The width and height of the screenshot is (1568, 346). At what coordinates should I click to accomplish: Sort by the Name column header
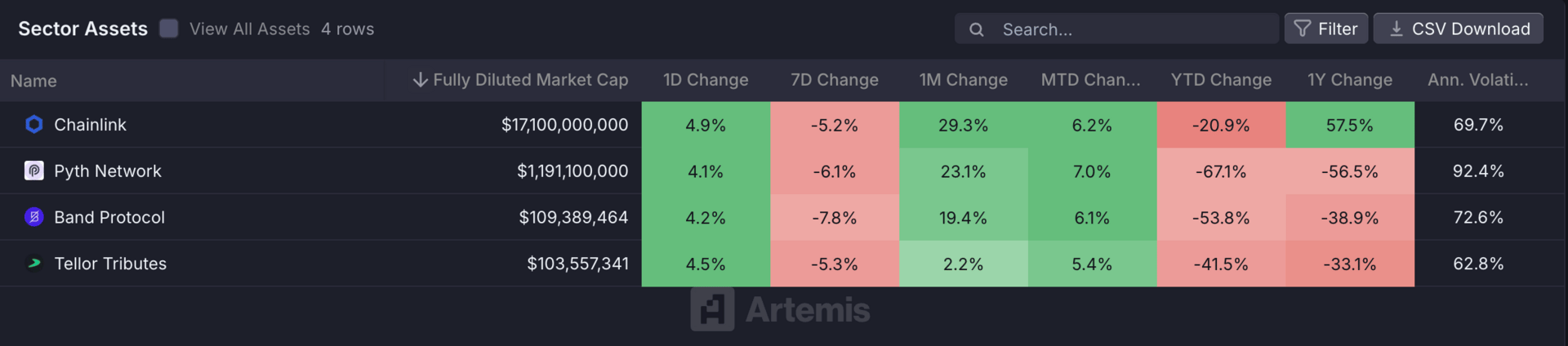[x=33, y=80]
